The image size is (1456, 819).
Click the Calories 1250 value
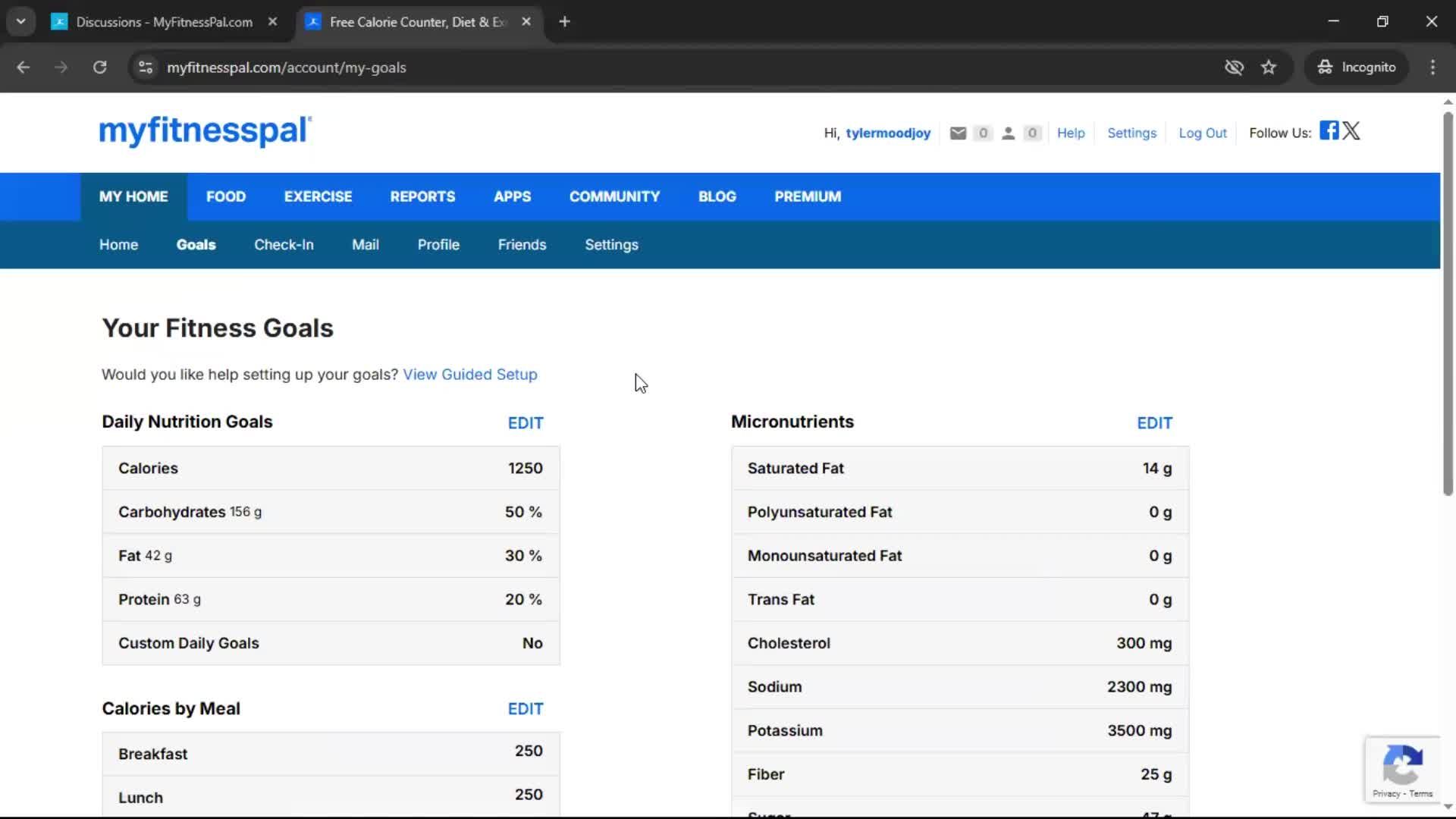click(525, 469)
